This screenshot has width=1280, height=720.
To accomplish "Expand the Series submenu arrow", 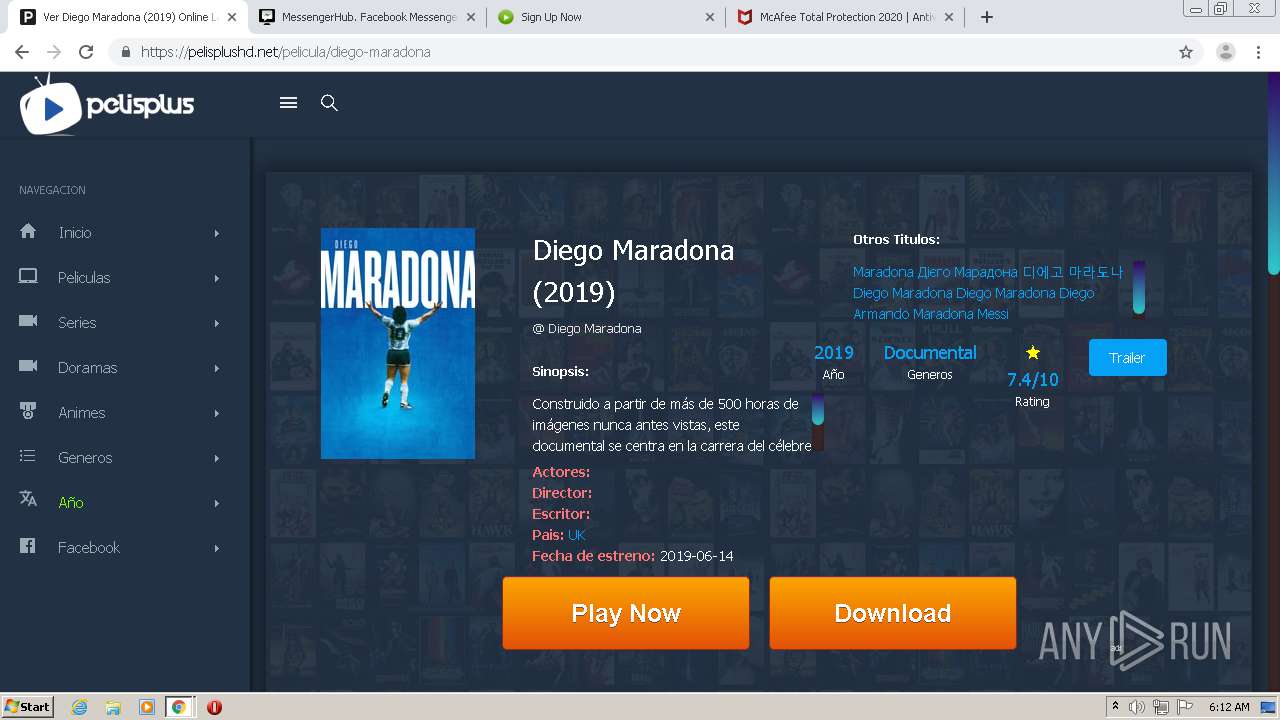I will [x=216, y=323].
